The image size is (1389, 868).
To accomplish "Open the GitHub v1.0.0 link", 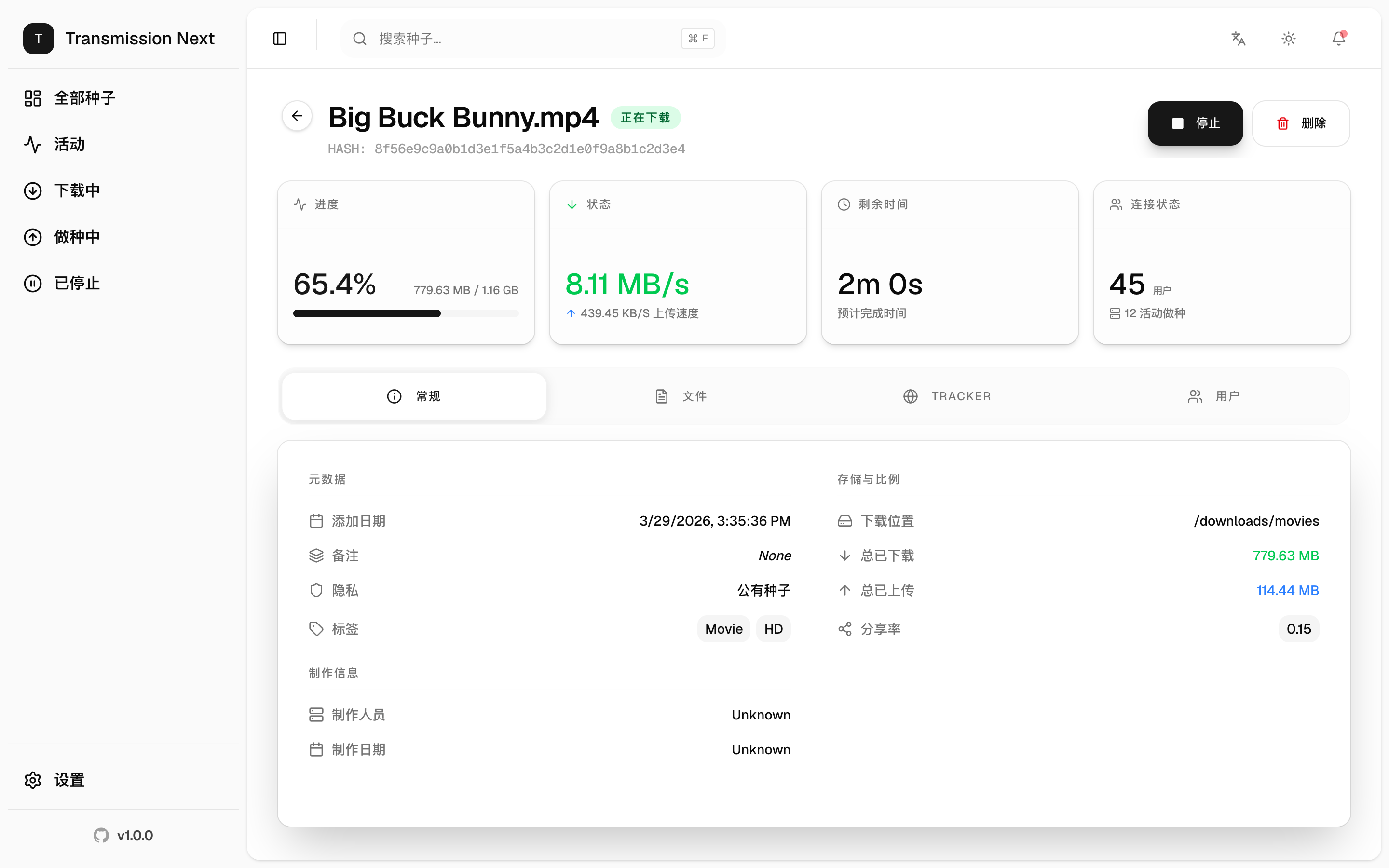I will (x=123, y=835).
